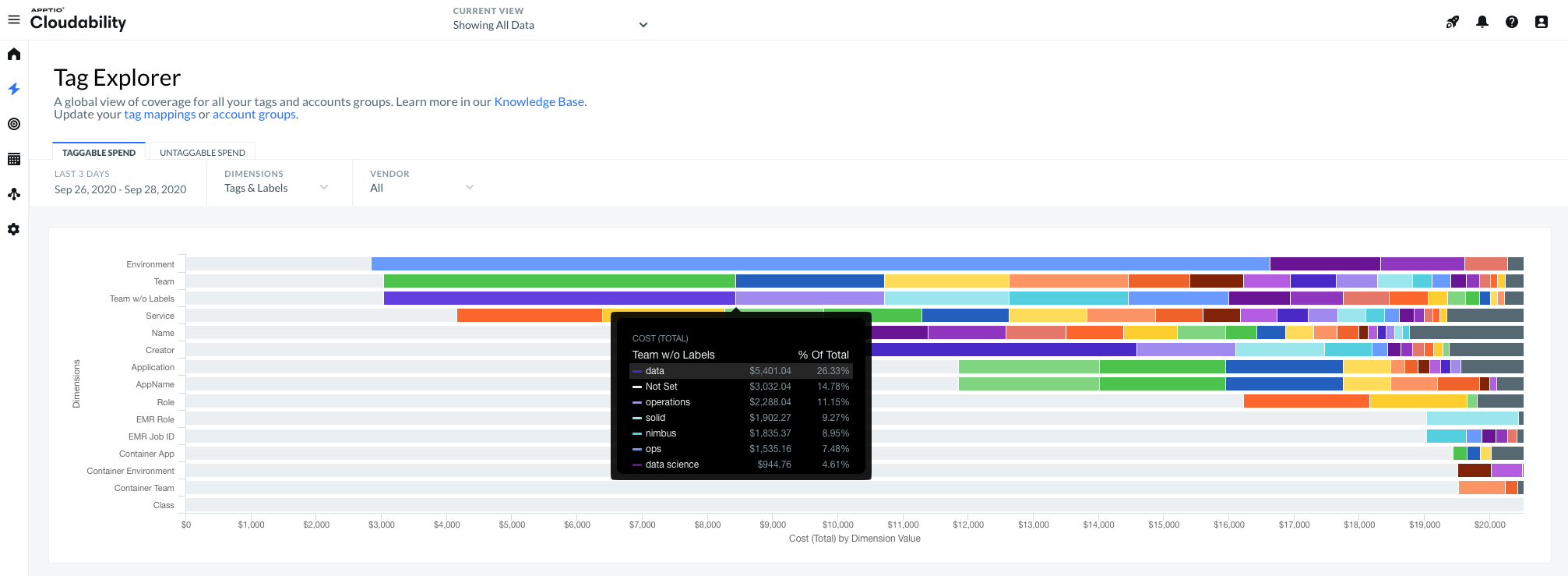Click the Tag Explorer page heading
The width and height of the screenshot is (1568, 576).
pos(117,78)
